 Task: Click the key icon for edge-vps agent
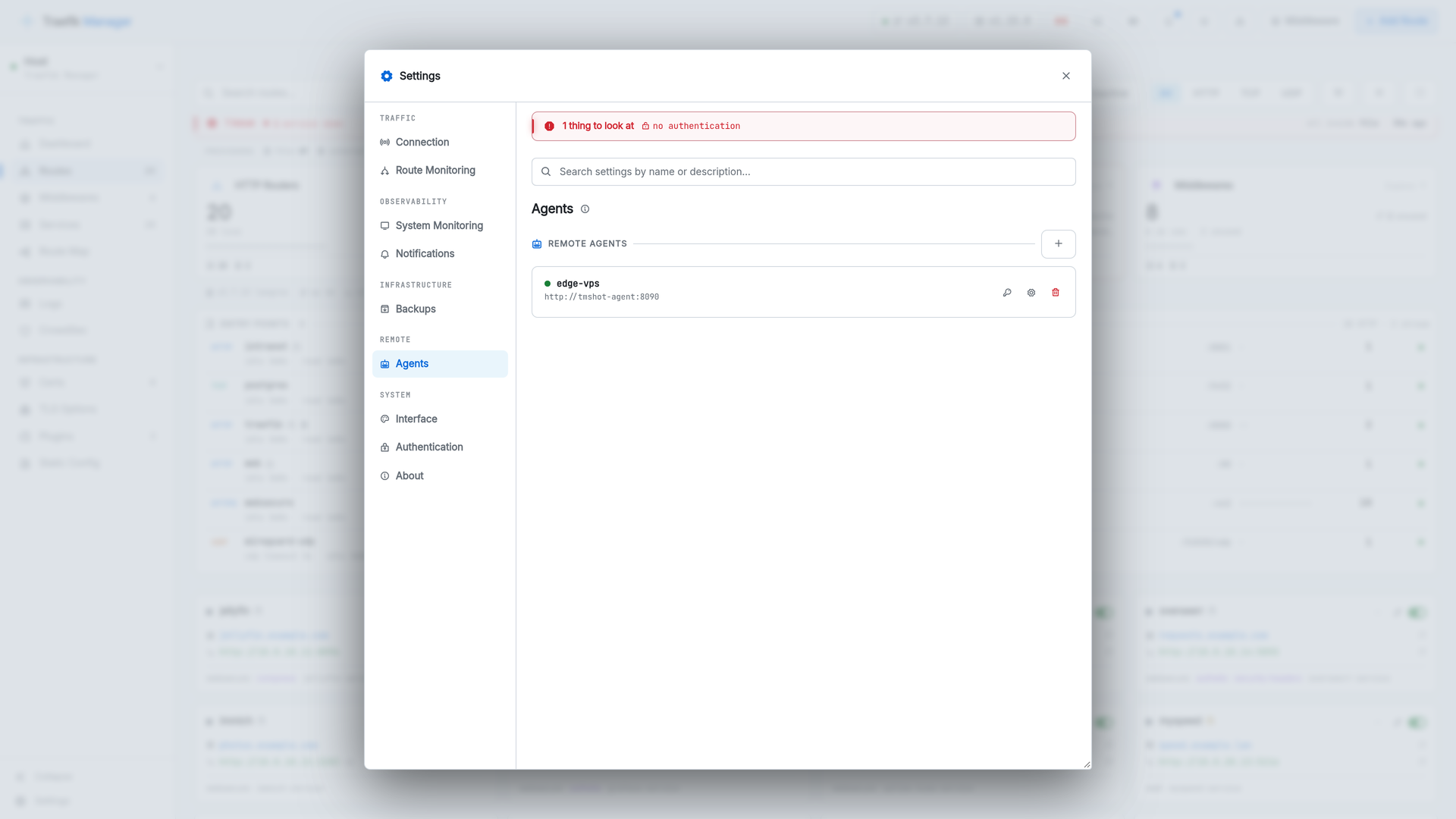(x=1007, y=292)
